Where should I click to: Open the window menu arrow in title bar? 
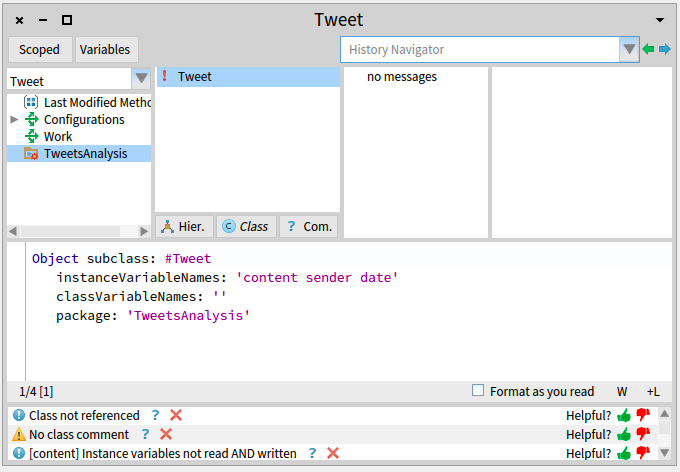pos(660,20)
